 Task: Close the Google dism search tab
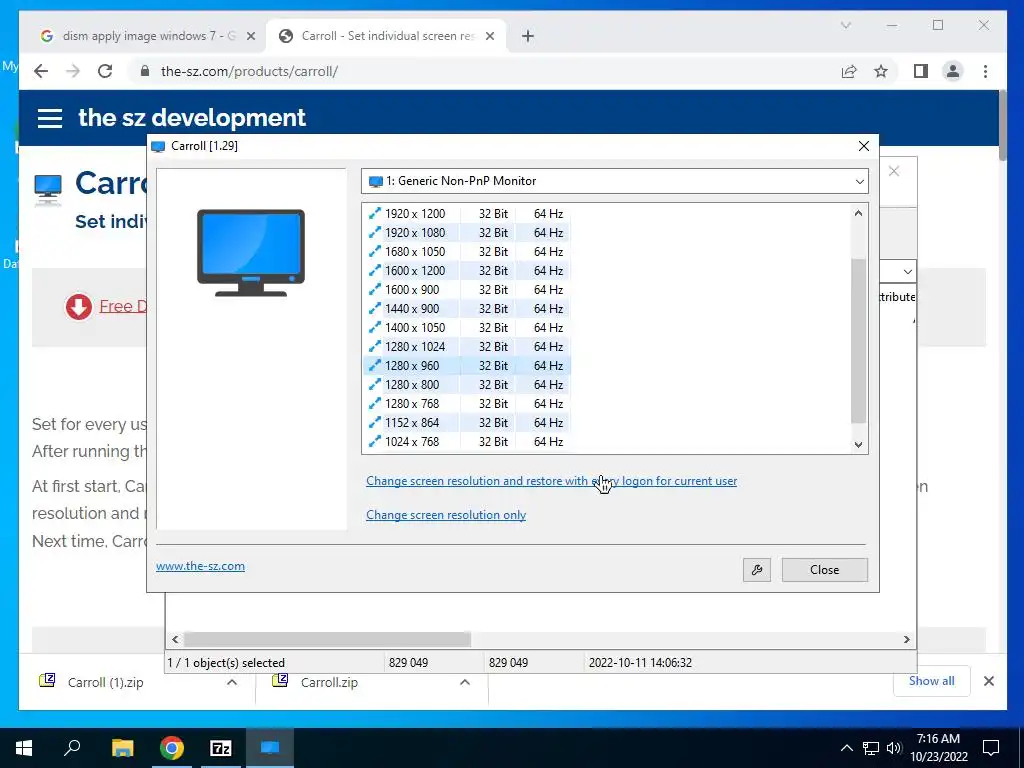tap(251, 36)
